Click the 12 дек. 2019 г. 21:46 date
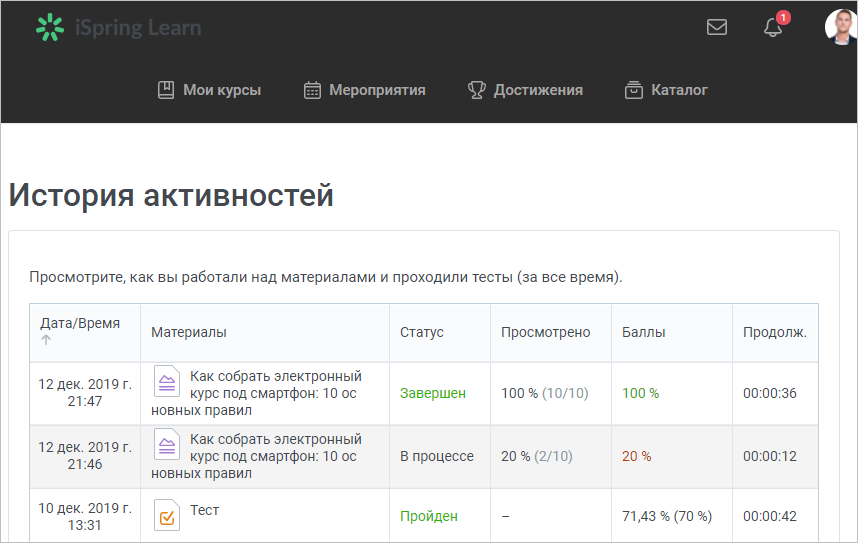Viewport: 858px width, 543px height. coord(85,455)
